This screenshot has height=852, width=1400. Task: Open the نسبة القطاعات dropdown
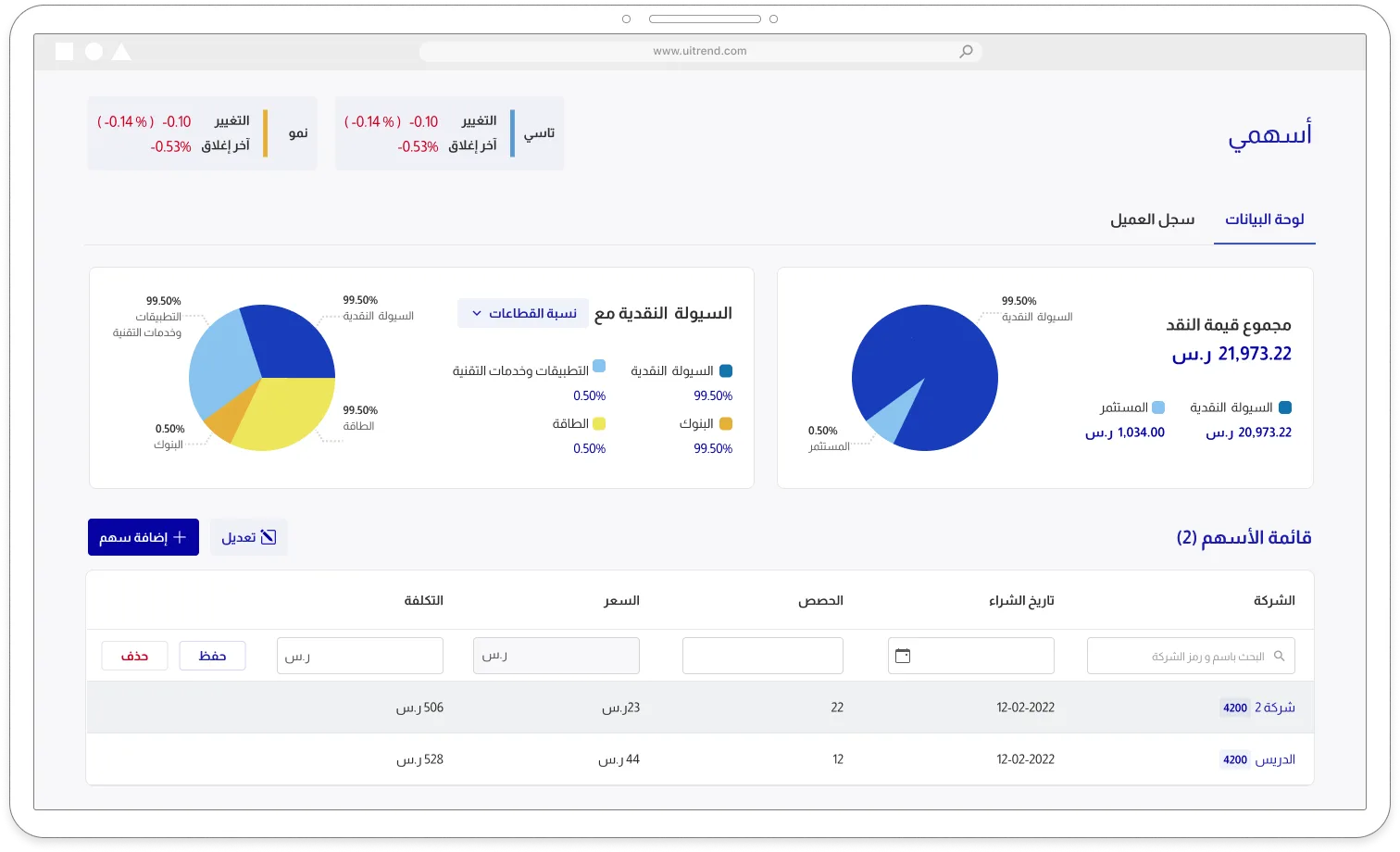tap(523, 313)
